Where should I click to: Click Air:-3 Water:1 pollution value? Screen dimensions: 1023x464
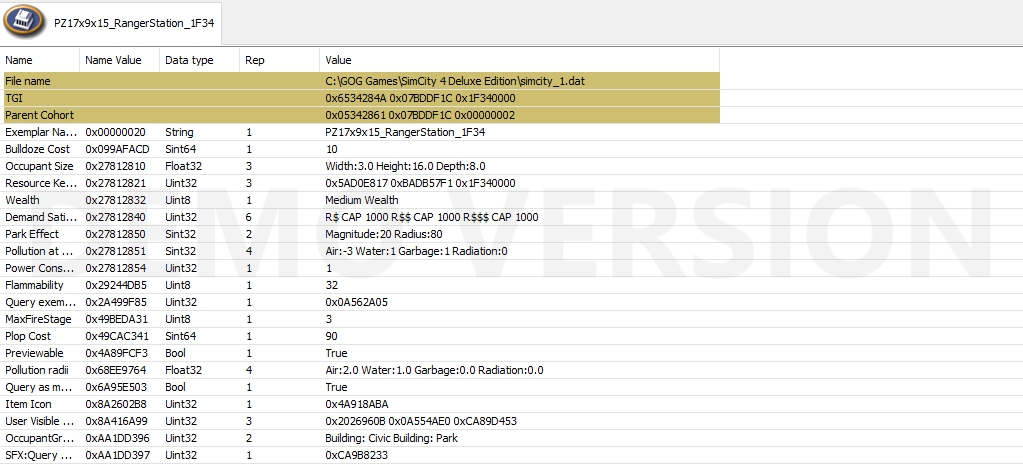[x=416, y=251]
